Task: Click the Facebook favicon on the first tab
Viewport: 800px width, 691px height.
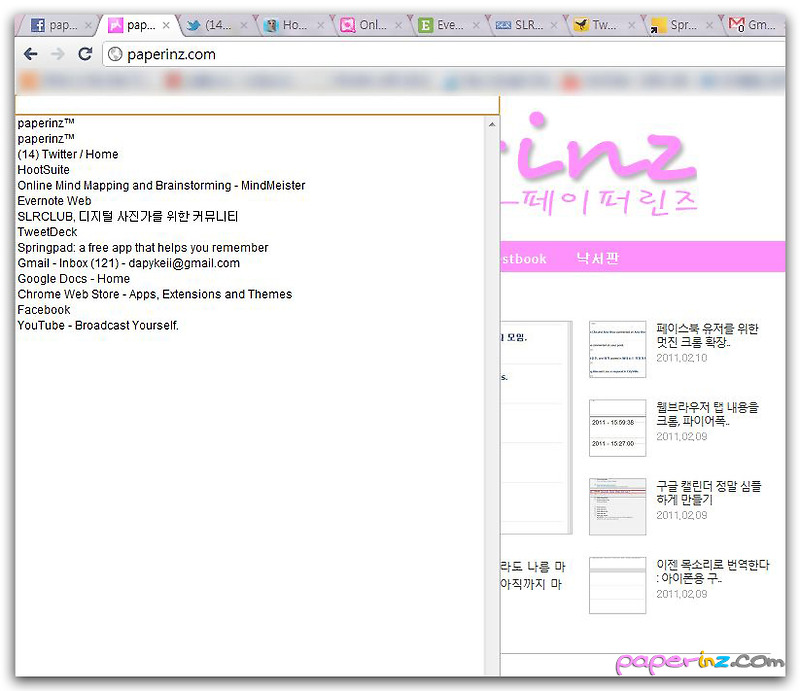Action: coord(38,25)
